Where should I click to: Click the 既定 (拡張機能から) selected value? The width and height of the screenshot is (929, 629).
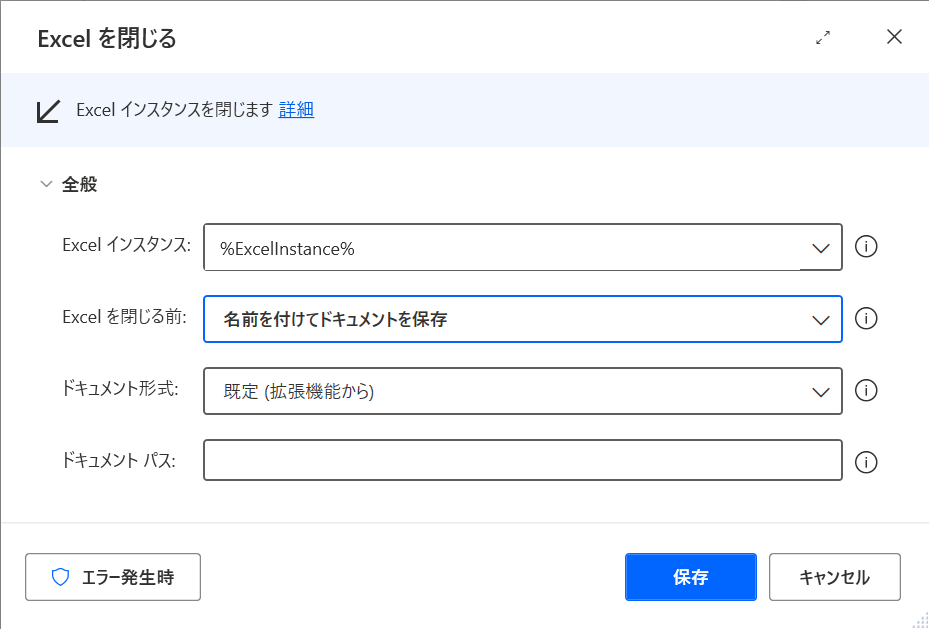(x=298, y=392)
